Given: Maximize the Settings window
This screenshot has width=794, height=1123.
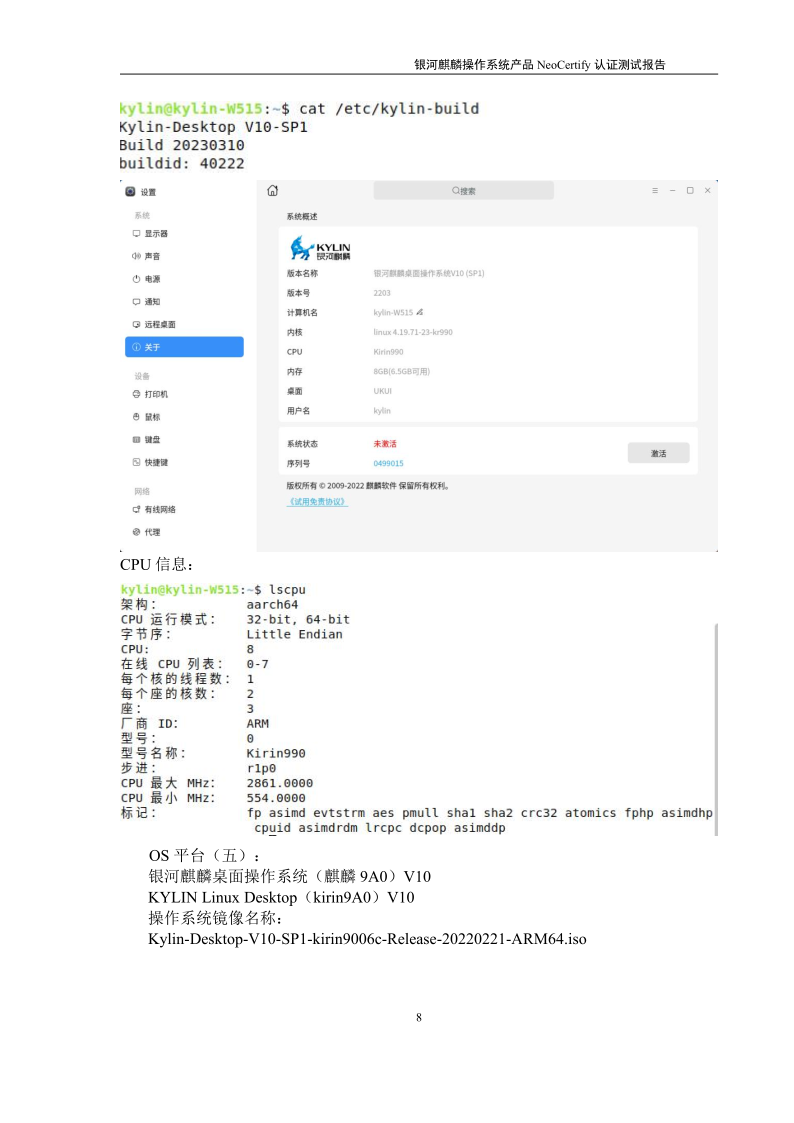Looking at the screenshot, I should [690, 191].
